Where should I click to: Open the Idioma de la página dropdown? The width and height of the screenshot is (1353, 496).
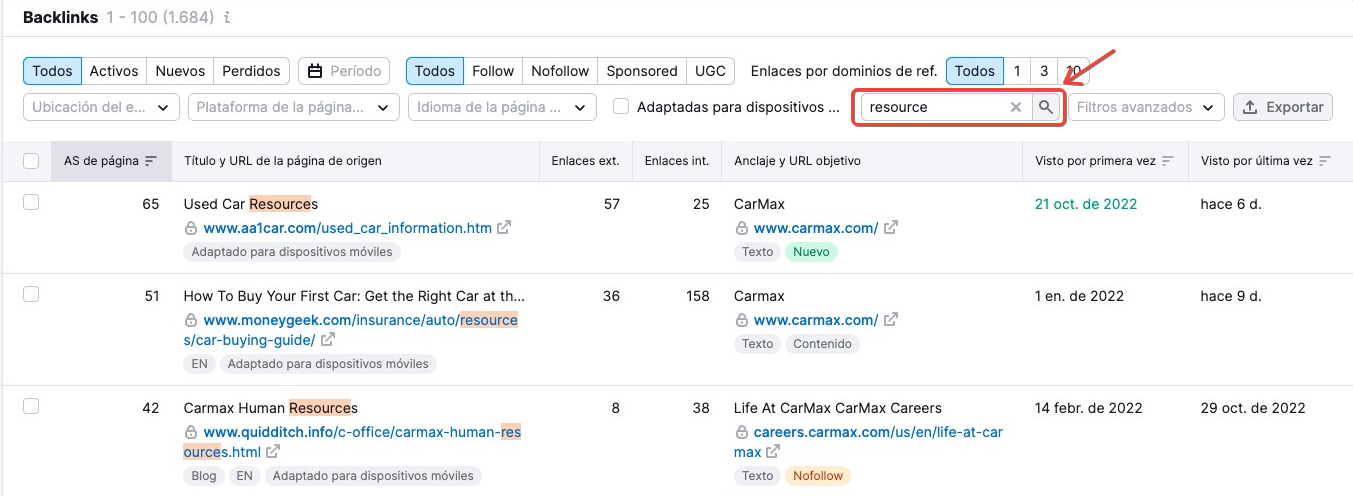[502, 107]
